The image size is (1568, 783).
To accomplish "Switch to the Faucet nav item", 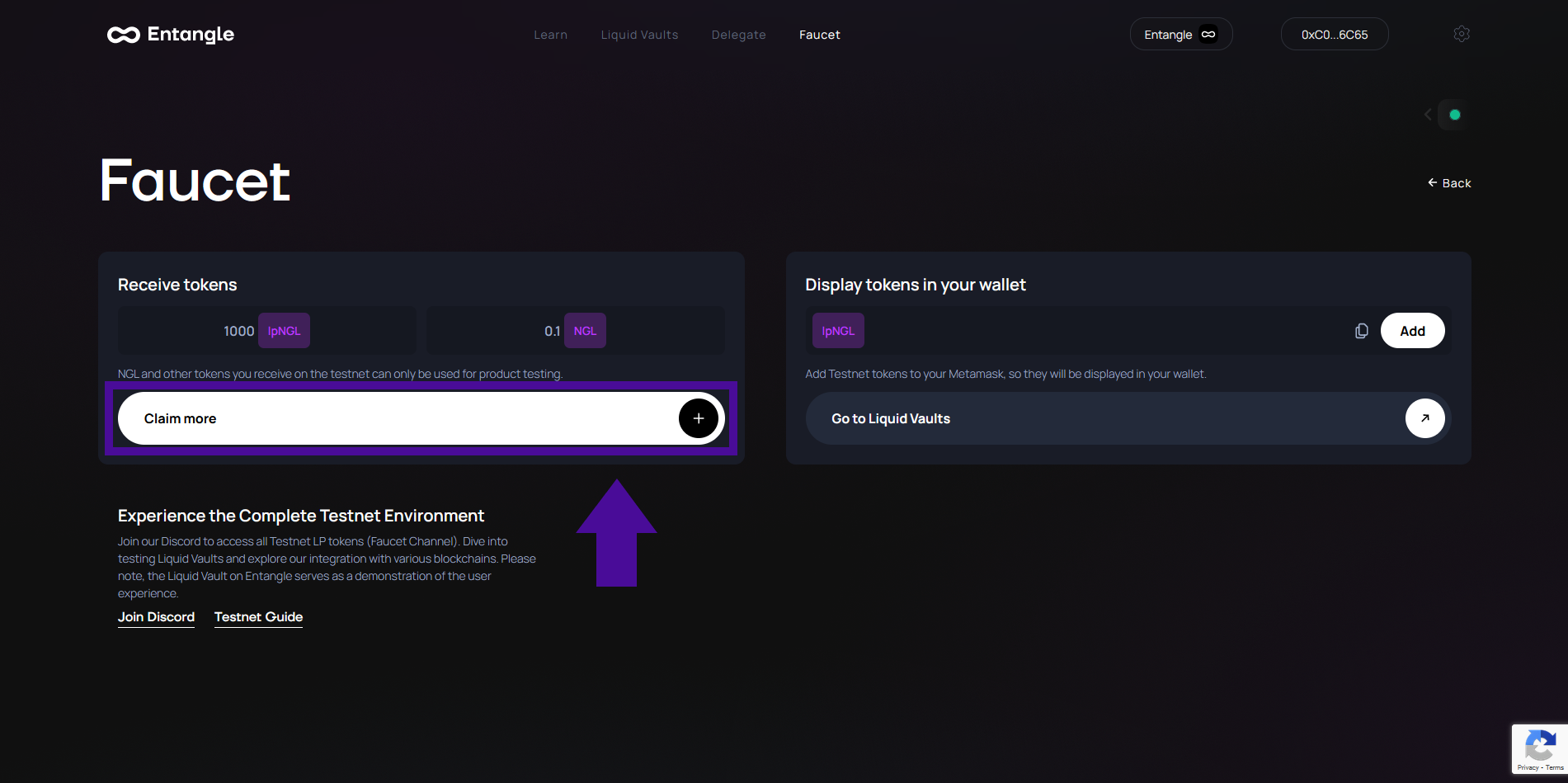I will point(819,35).
